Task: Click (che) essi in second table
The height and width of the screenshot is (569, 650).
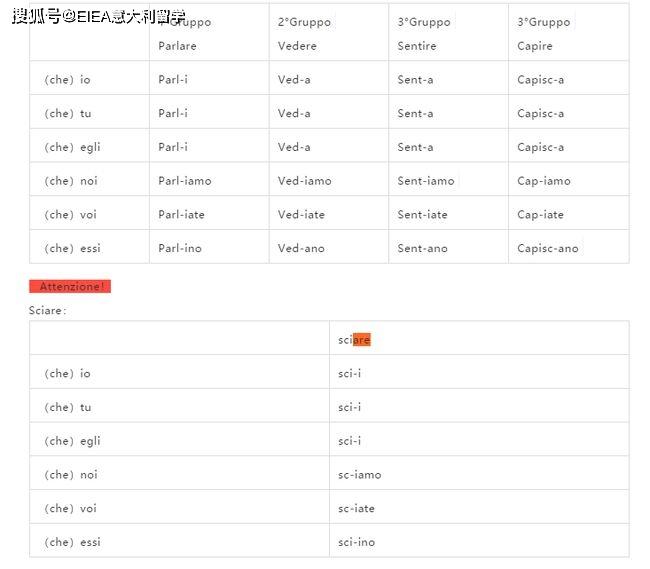Action: pos(72,543)
